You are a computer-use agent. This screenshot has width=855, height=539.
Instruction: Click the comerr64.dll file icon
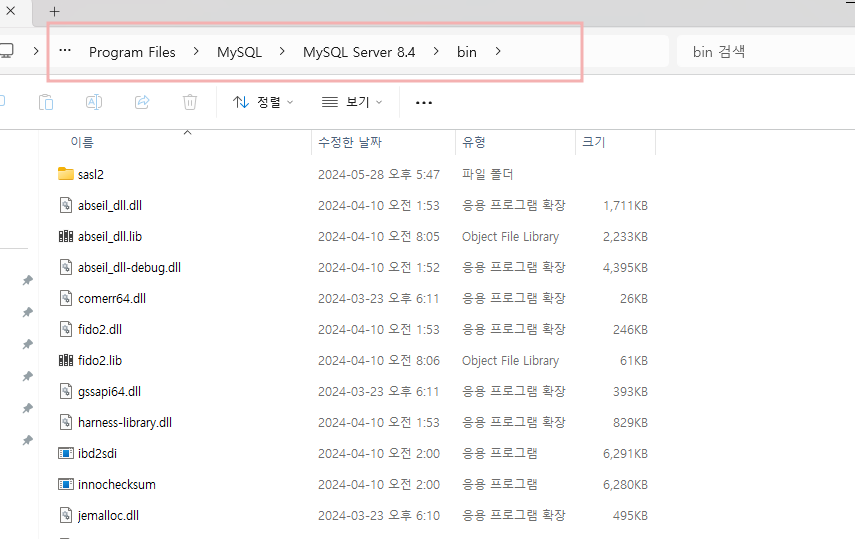point(66,298)
